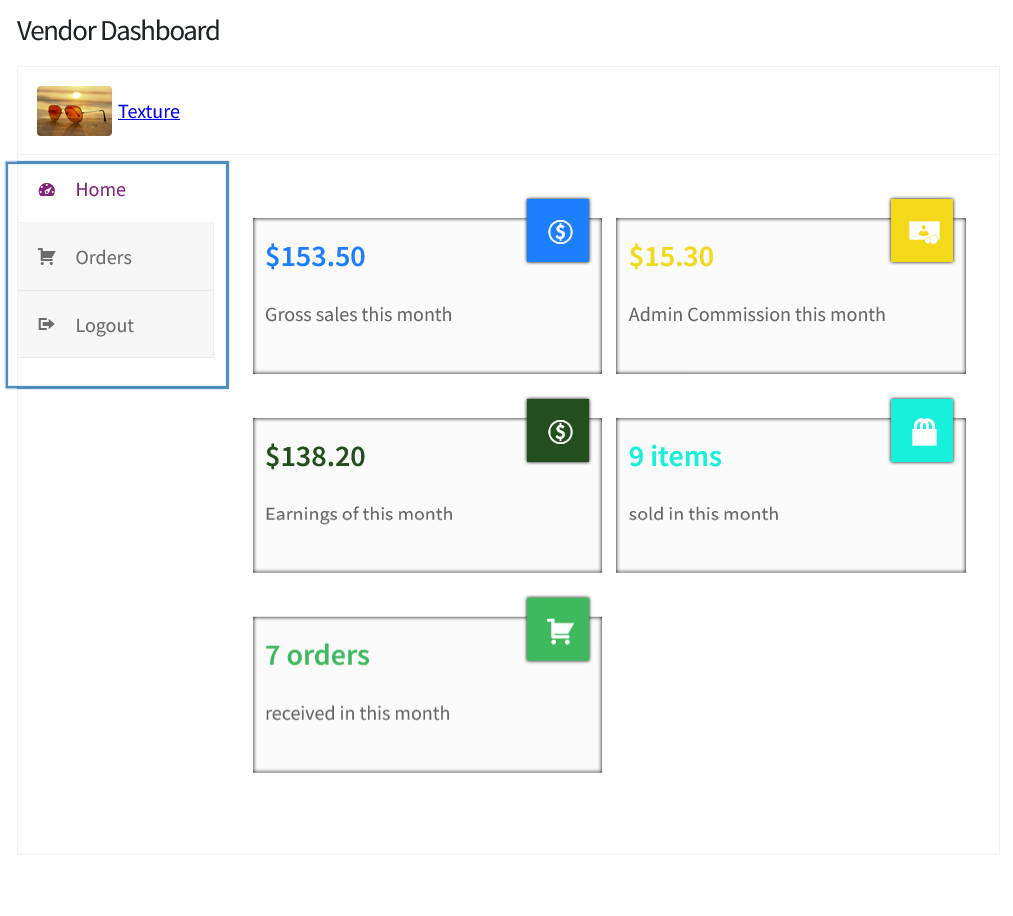Click the $138.20 earnings amount
This screenshot has height=916, width=1013.
coord(315,456)
